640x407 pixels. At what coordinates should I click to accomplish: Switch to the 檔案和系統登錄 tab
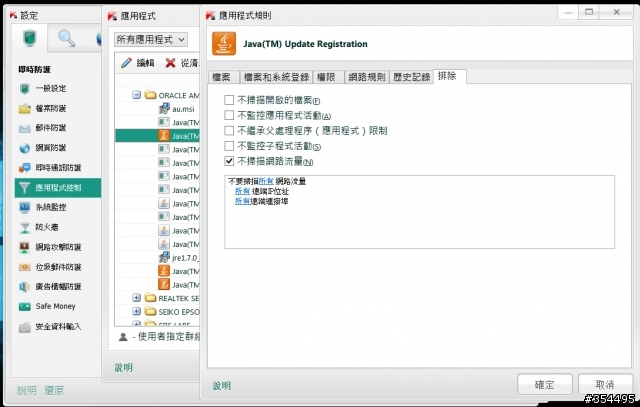pos(276,77)
